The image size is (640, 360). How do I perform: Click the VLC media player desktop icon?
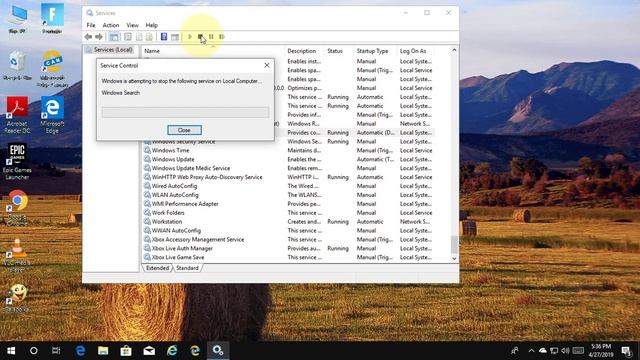click(x=17, y=255)
